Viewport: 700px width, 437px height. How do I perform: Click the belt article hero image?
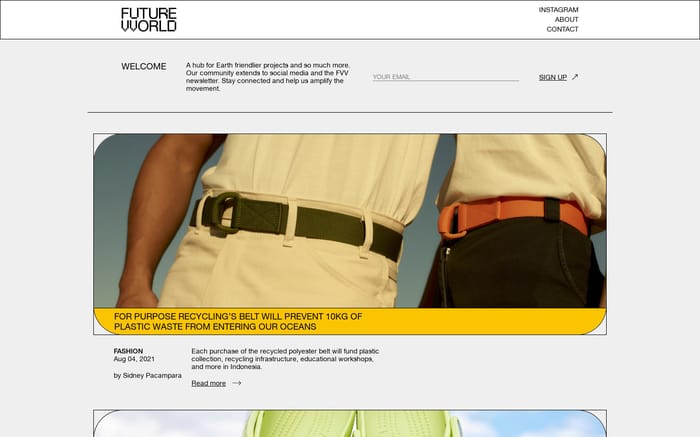click(350, 221)
